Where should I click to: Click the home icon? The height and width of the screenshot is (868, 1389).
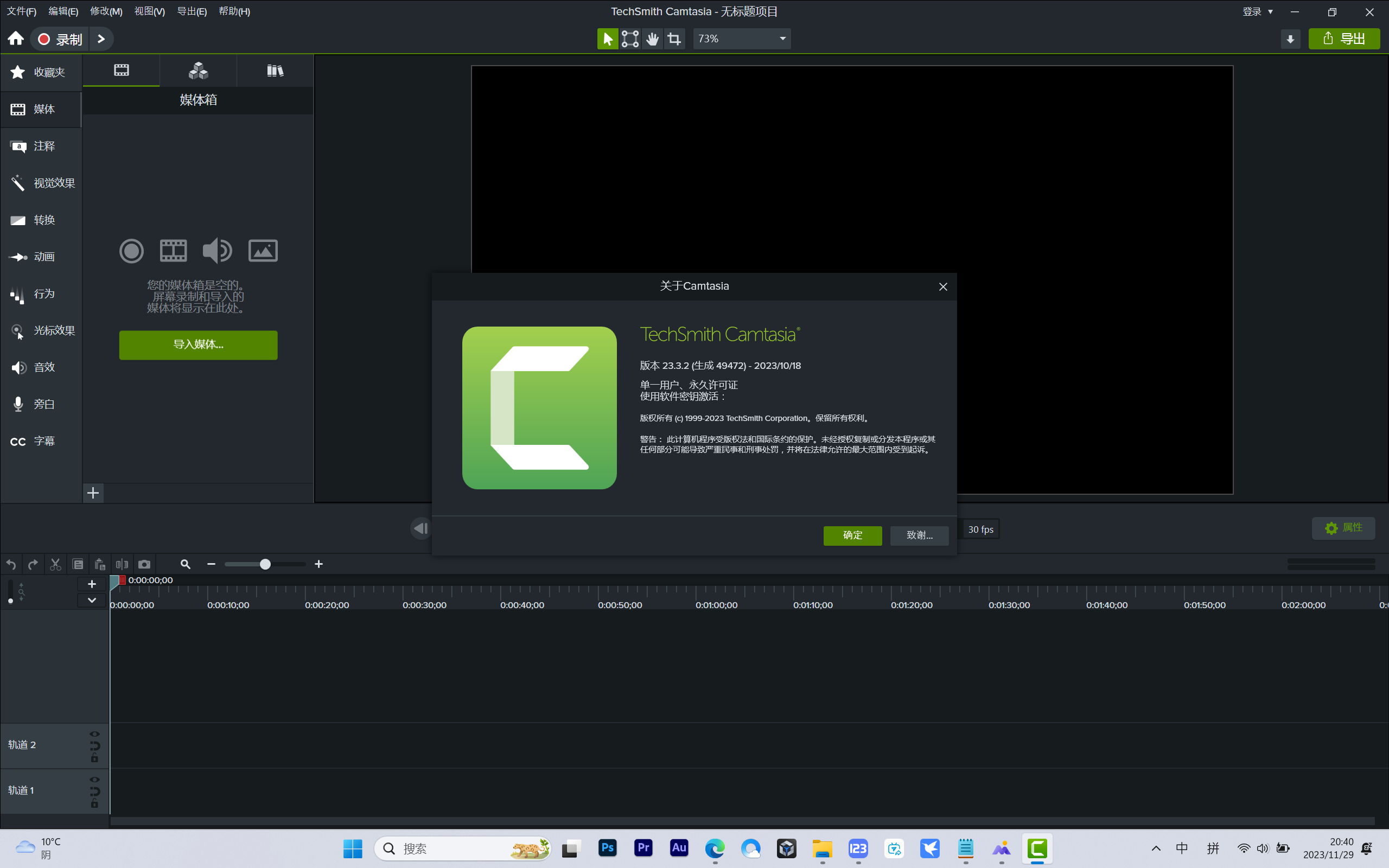click(16, 39)
